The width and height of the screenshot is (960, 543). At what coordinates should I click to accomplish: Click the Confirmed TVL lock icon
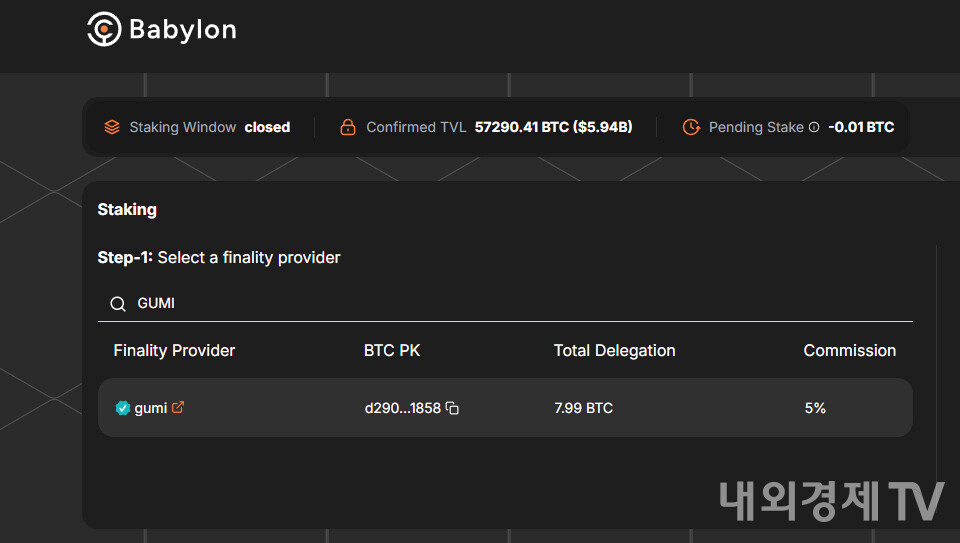click(x=348, y=127)
